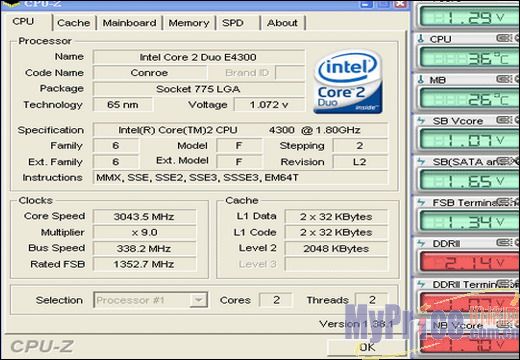Image resolution: width=520 pixels, height=360 pixels.
Task: Click the L1 Code value 2 x 32 KBytes
Action: tap(336, 232)
